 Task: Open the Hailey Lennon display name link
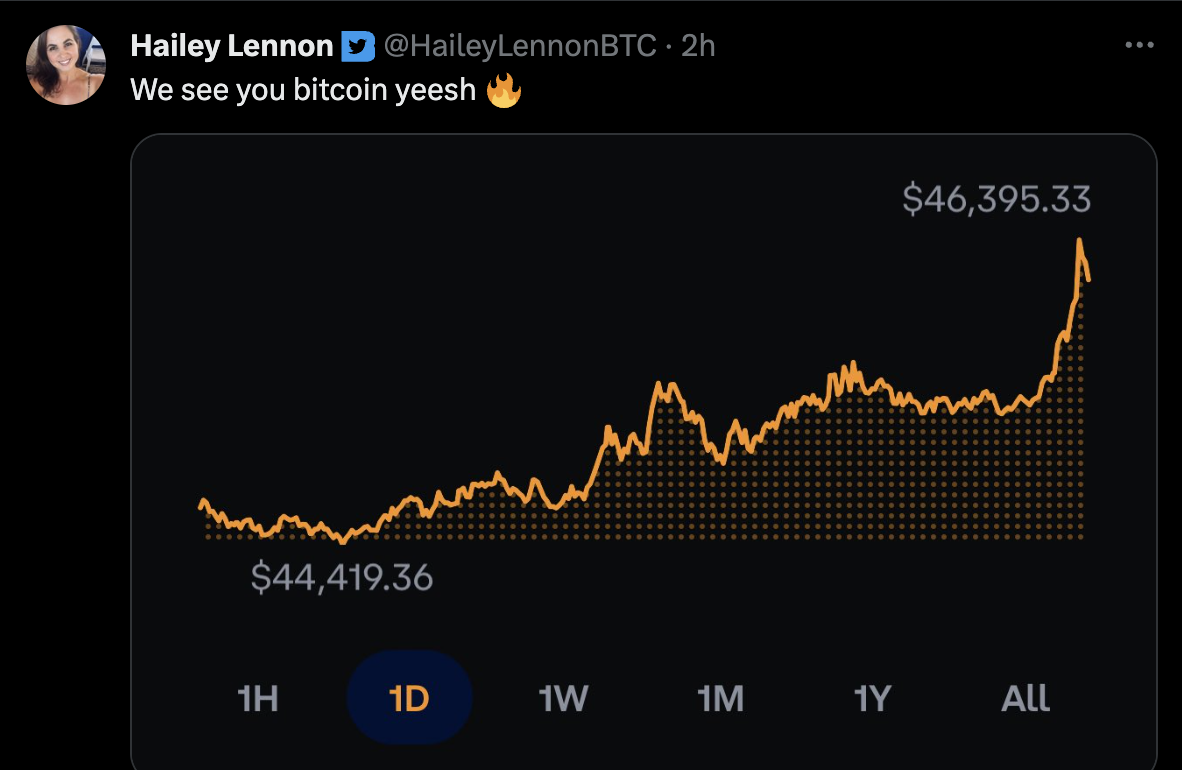point(232,46)
